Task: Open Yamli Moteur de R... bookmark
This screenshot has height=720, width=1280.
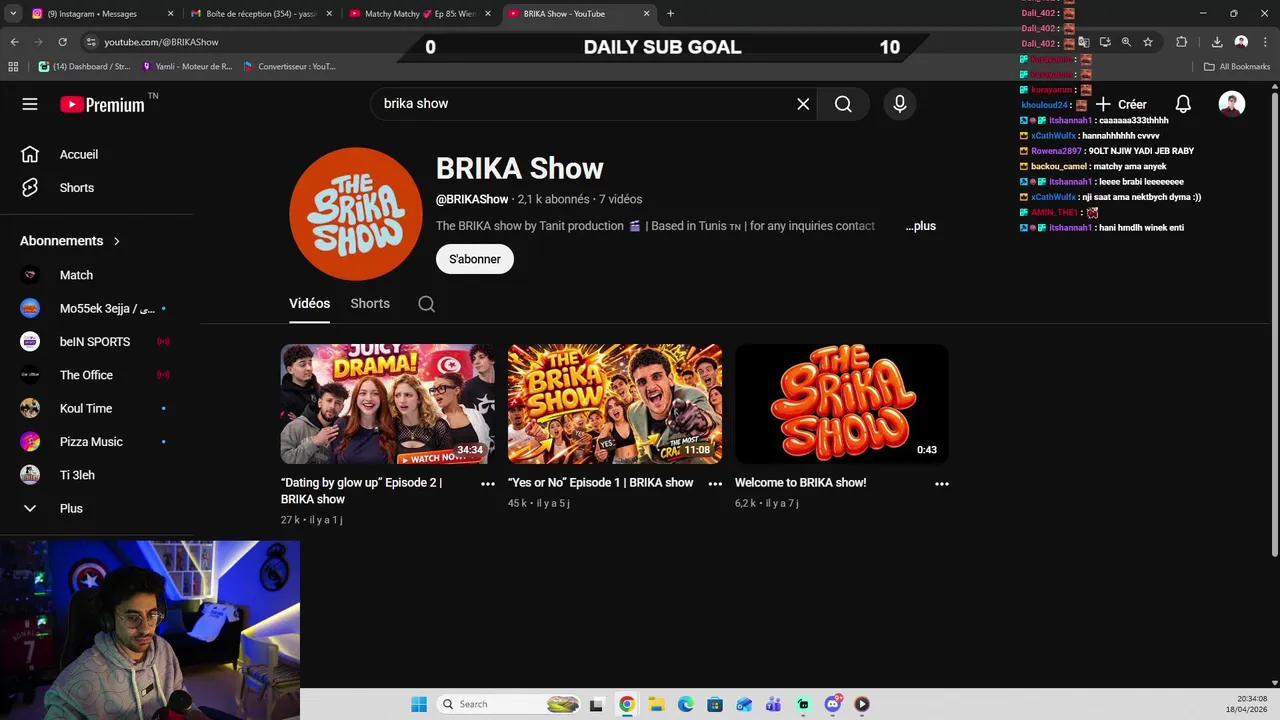Action: coord(187,67)
